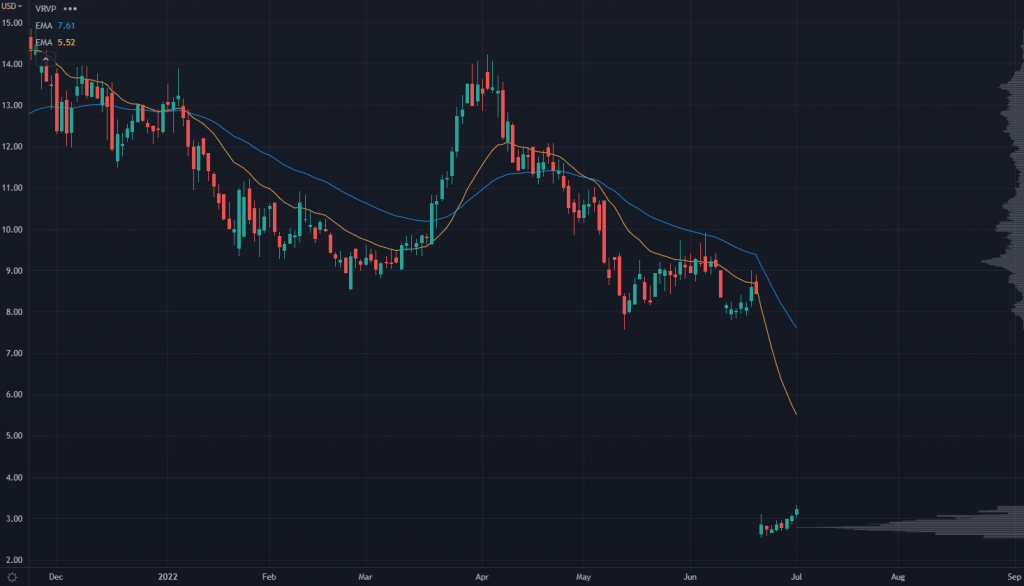Click the 15.00 price scale label
This screenshot has width=1024, height=586.
12,23
